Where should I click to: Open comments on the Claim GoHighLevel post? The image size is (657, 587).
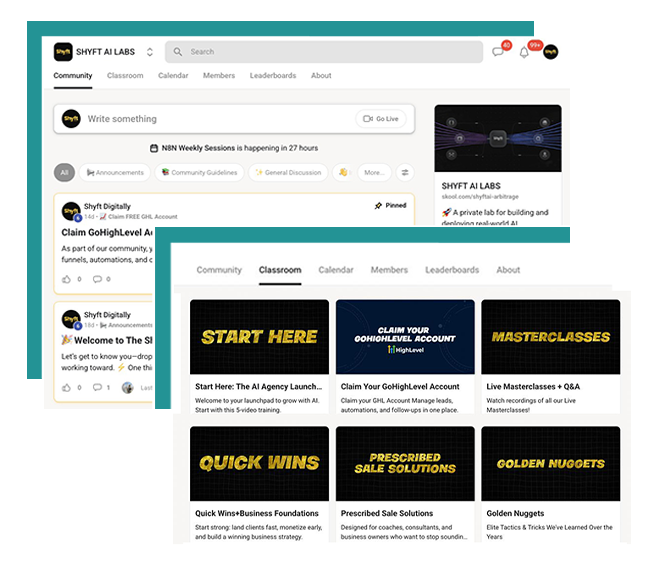click(97, 279)
